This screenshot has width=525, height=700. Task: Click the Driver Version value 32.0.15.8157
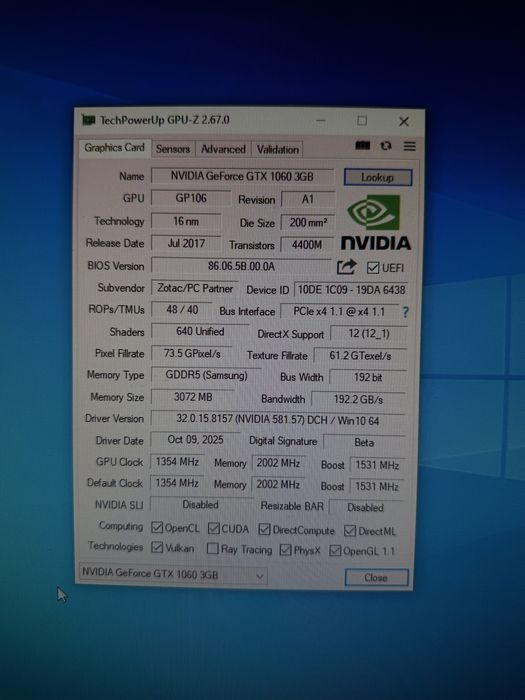(x=278, y=420)
